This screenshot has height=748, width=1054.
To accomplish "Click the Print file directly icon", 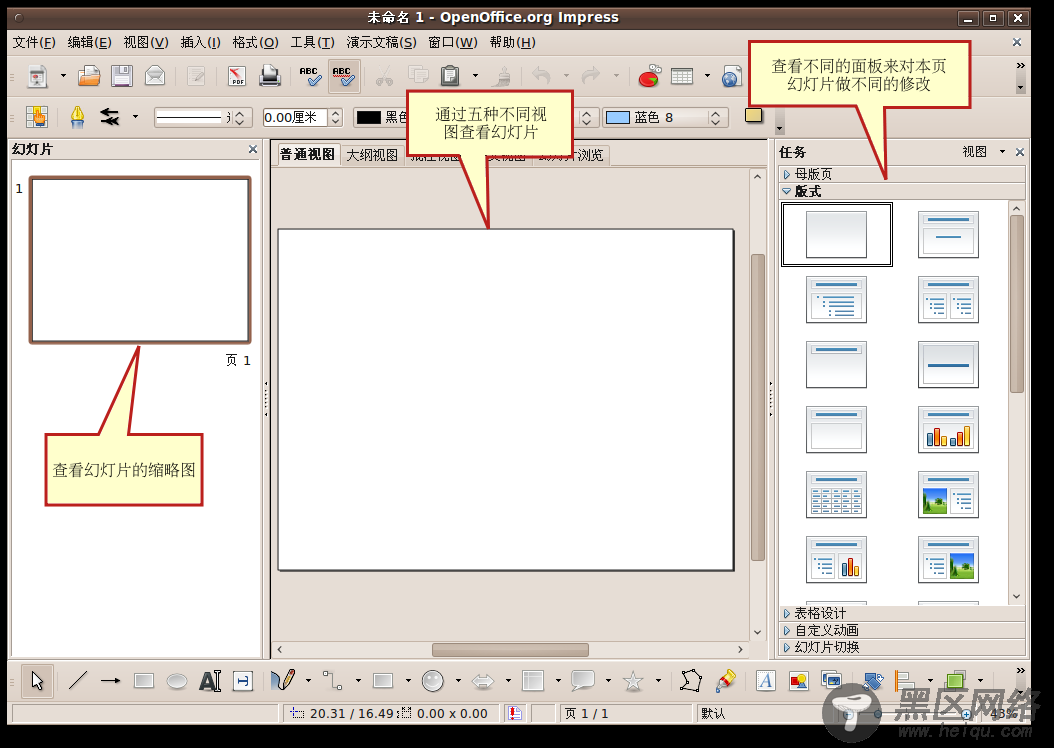I will [x=270, y=76].
